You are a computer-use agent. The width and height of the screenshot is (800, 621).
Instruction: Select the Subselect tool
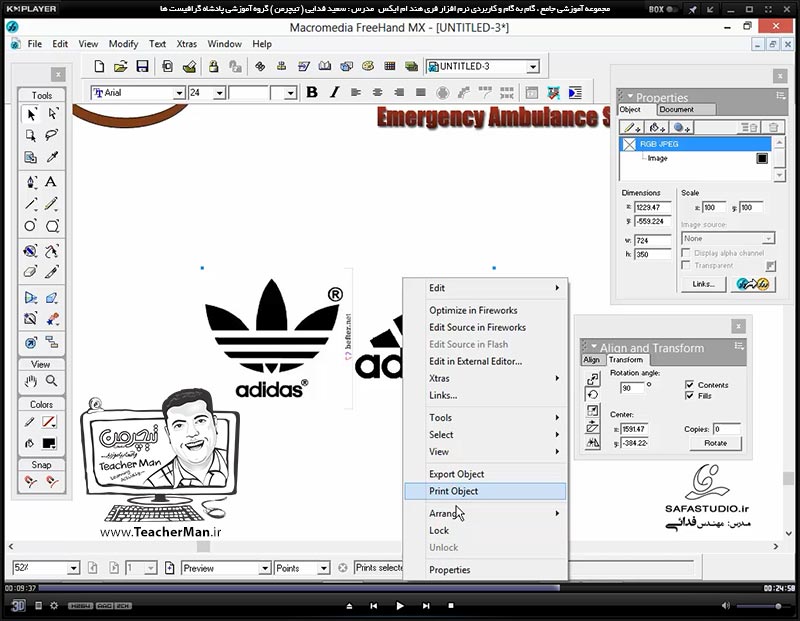pyautogui.click(x=52, y=114)
